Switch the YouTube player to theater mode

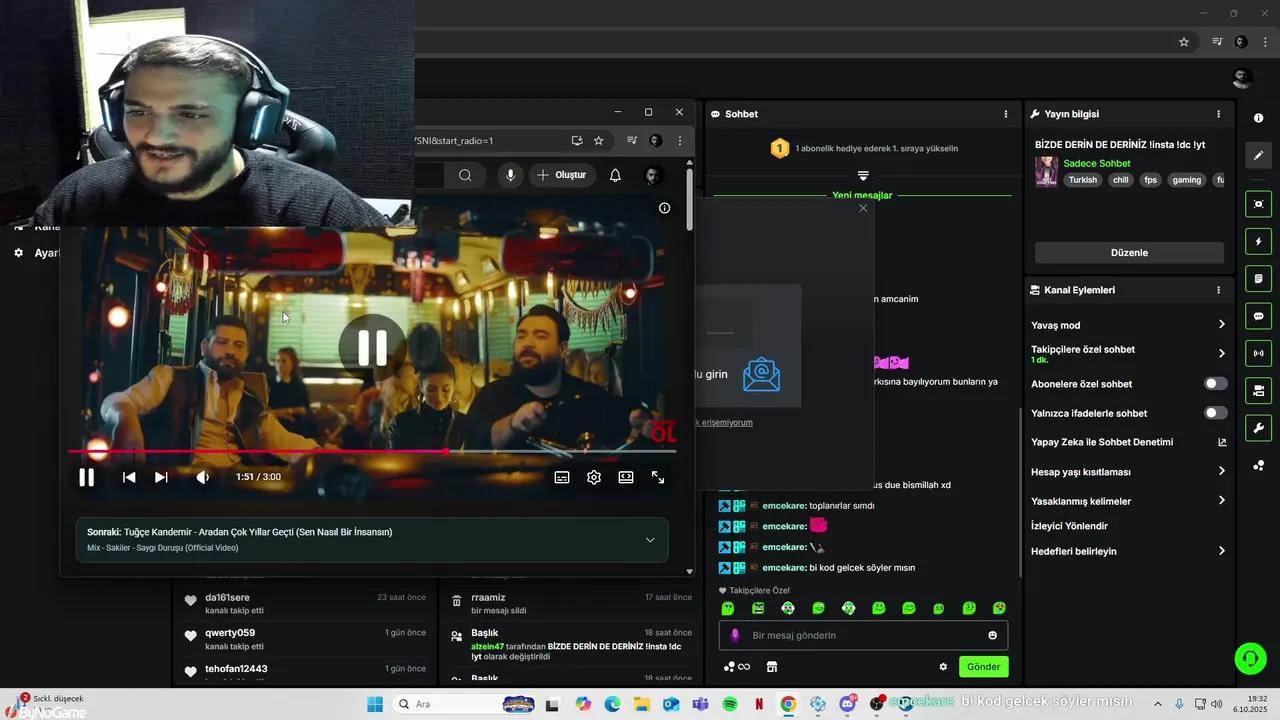(626, 477)
